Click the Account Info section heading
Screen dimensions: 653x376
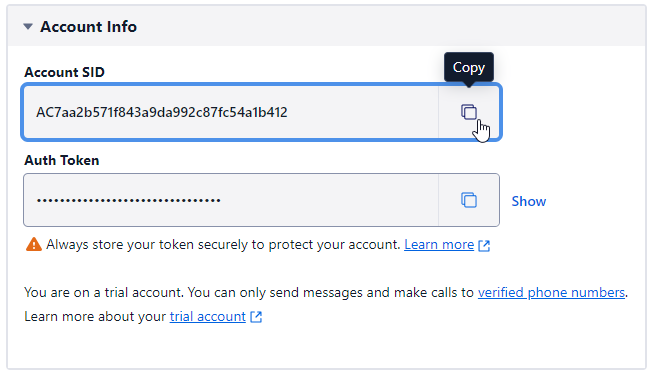coord(88,27)
